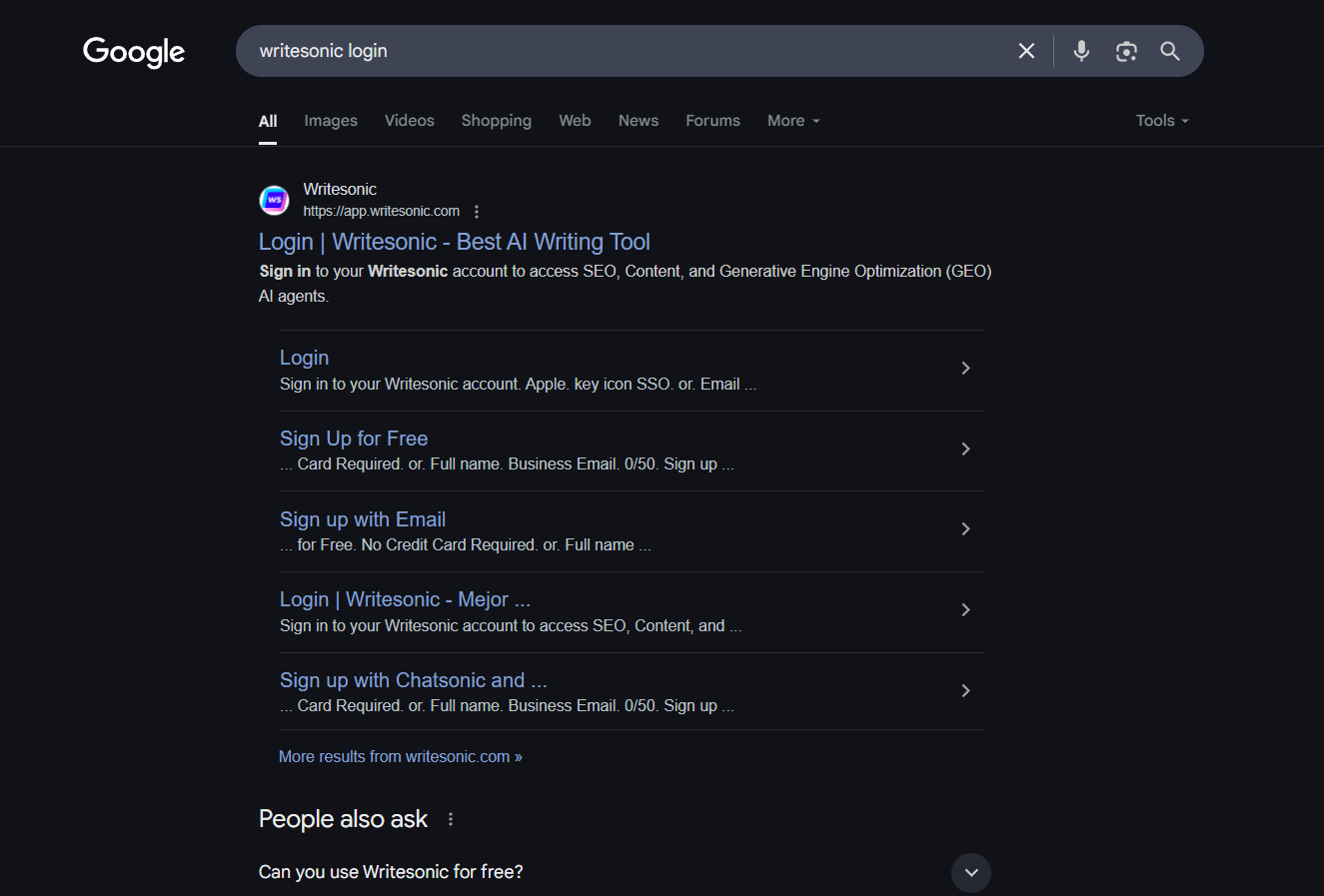Open Sign up with Chatsonic and sitelink

click(413, 680)
